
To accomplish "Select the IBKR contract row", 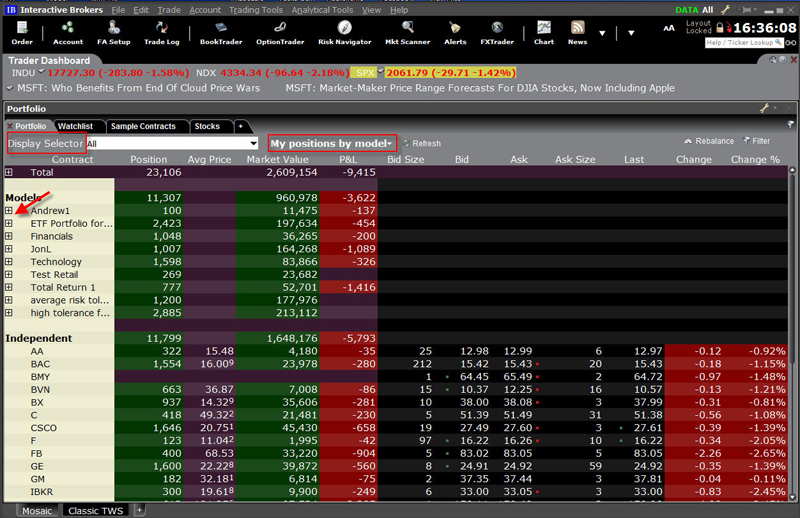I will pos(395,491).
